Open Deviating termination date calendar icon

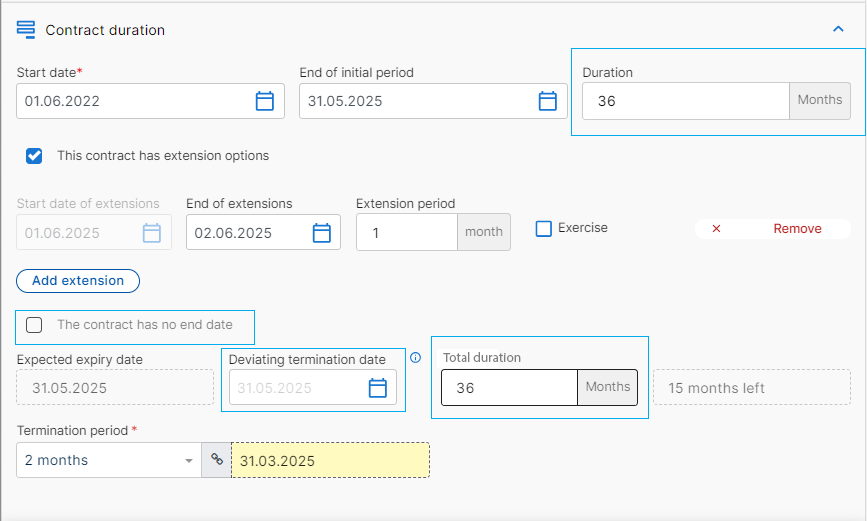[378, 388]
